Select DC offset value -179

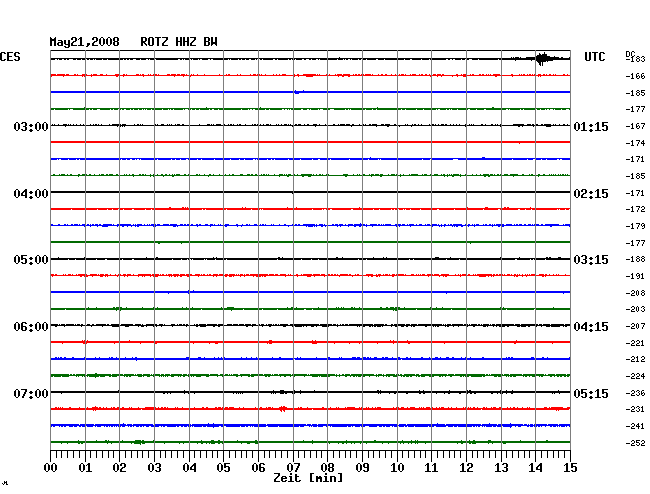(x=635, y=226)
